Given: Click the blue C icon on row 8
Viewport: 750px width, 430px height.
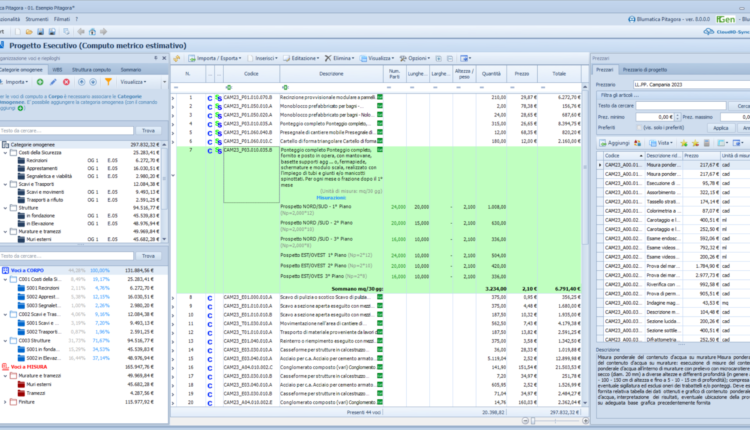Looking at the screenshot, I should tap(210, 298).
